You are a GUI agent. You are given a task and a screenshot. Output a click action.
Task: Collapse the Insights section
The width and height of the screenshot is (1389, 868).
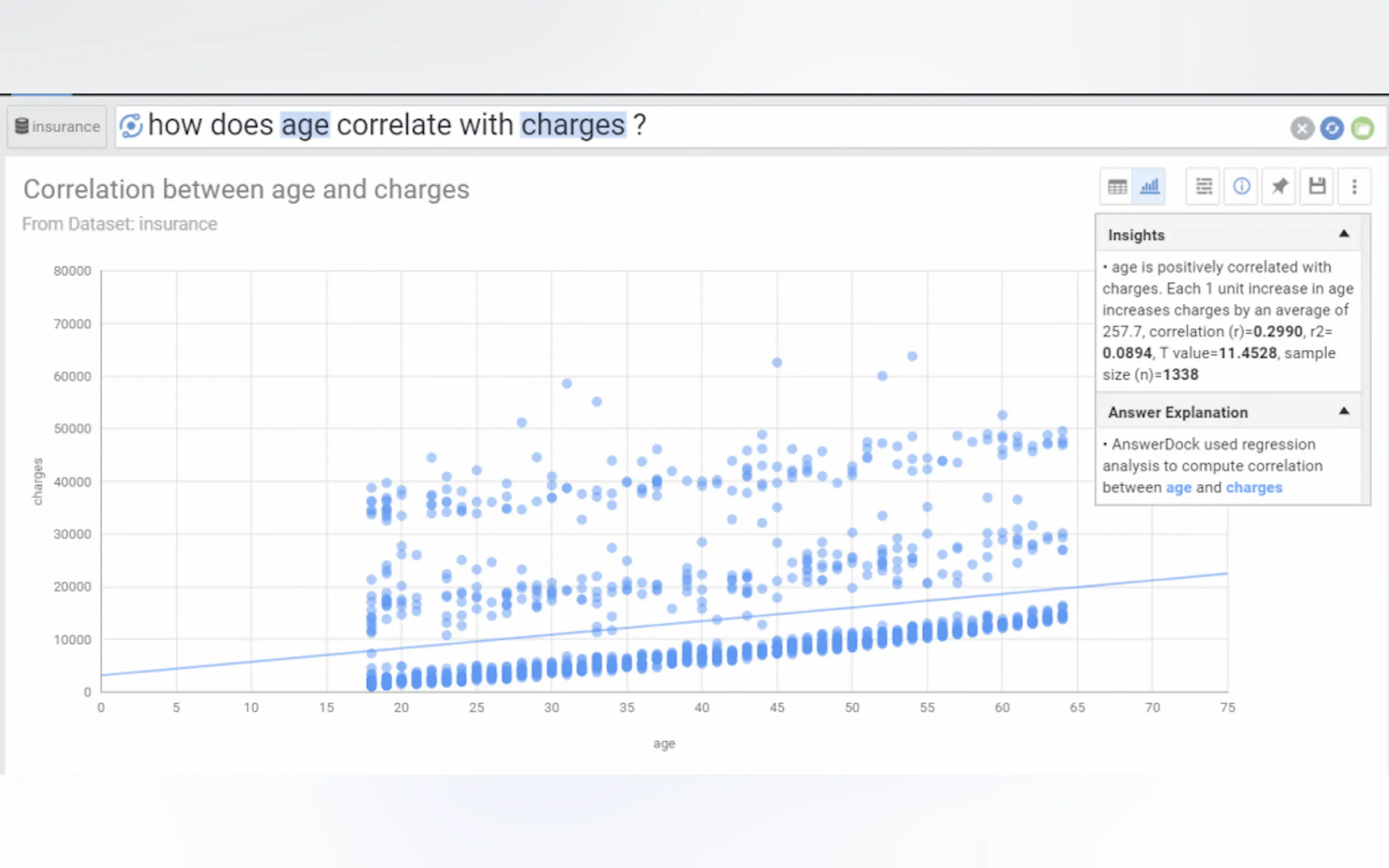point(1344,234)
